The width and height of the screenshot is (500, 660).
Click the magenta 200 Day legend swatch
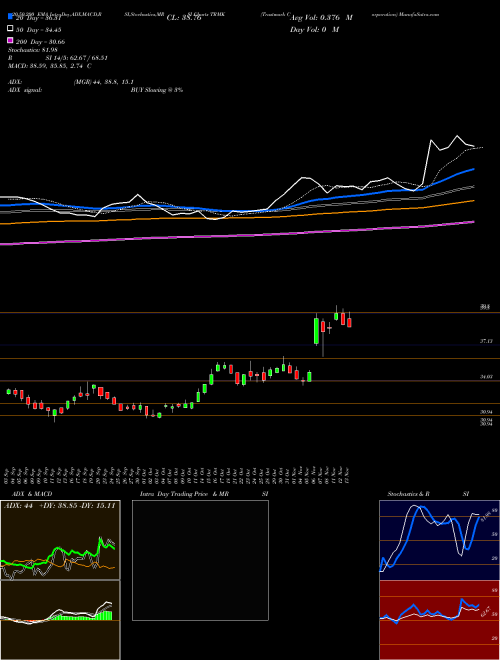(10, 41)
